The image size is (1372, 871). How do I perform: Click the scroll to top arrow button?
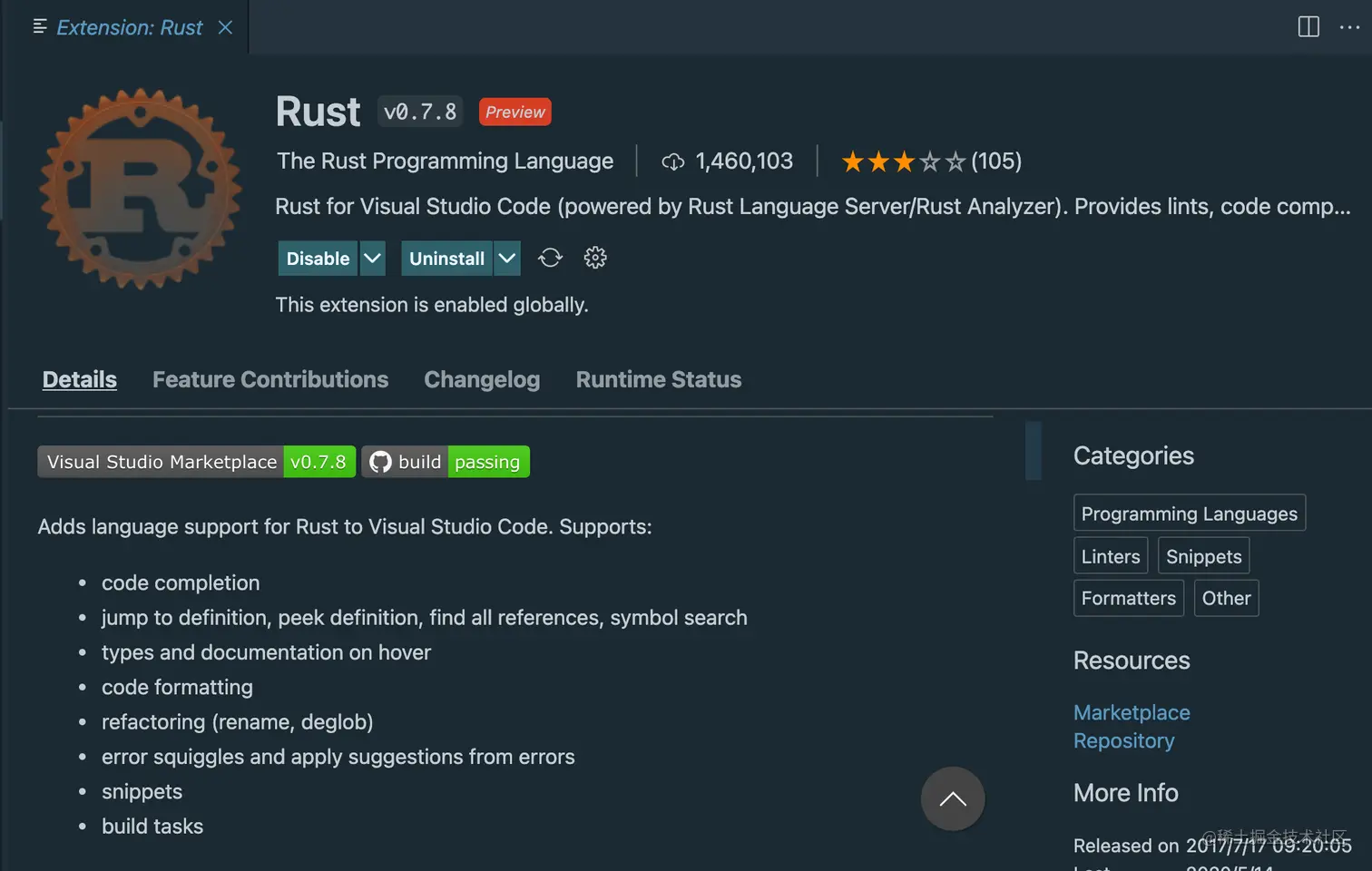[953, 798]
